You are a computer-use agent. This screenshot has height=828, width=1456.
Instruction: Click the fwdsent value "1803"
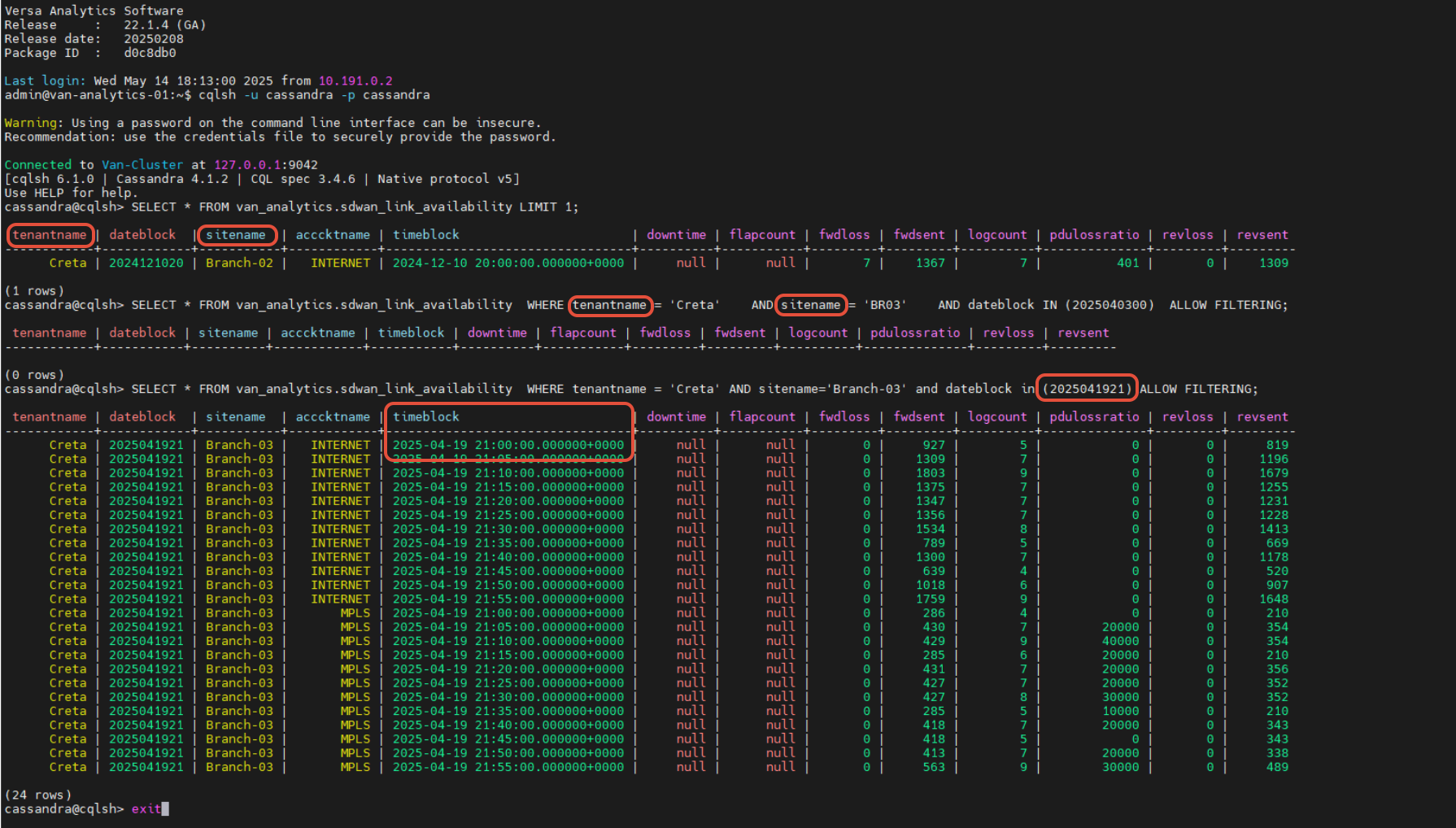931,473
